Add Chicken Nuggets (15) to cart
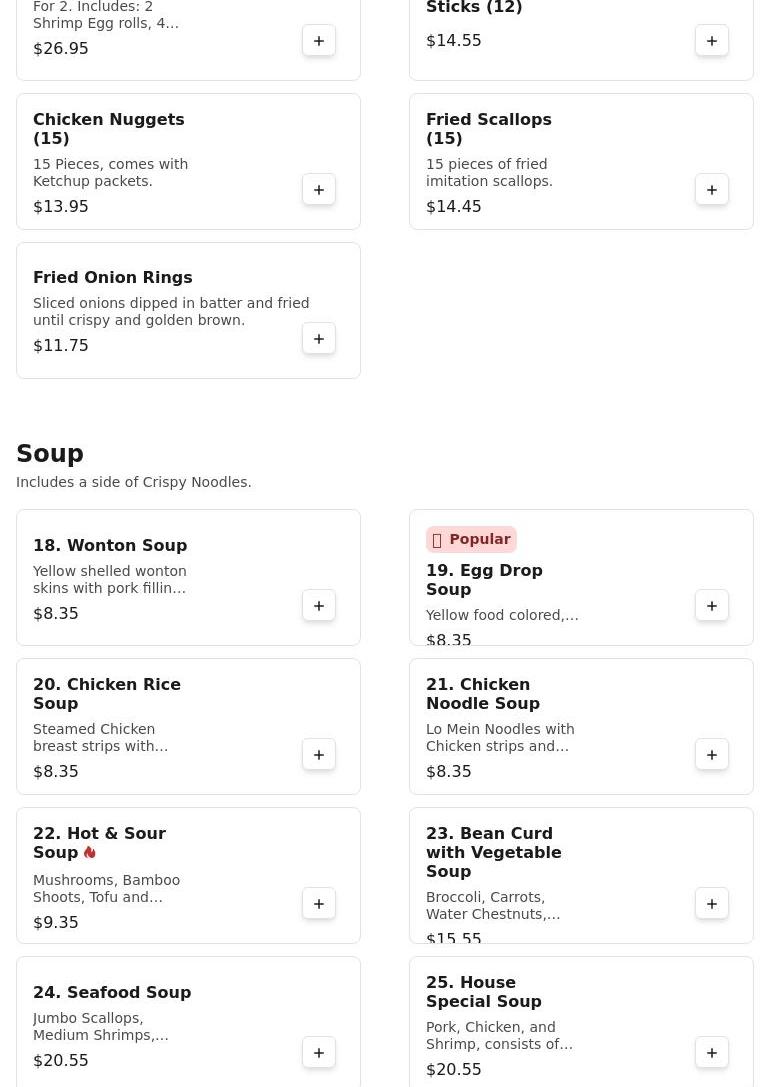 click(319, 190)
